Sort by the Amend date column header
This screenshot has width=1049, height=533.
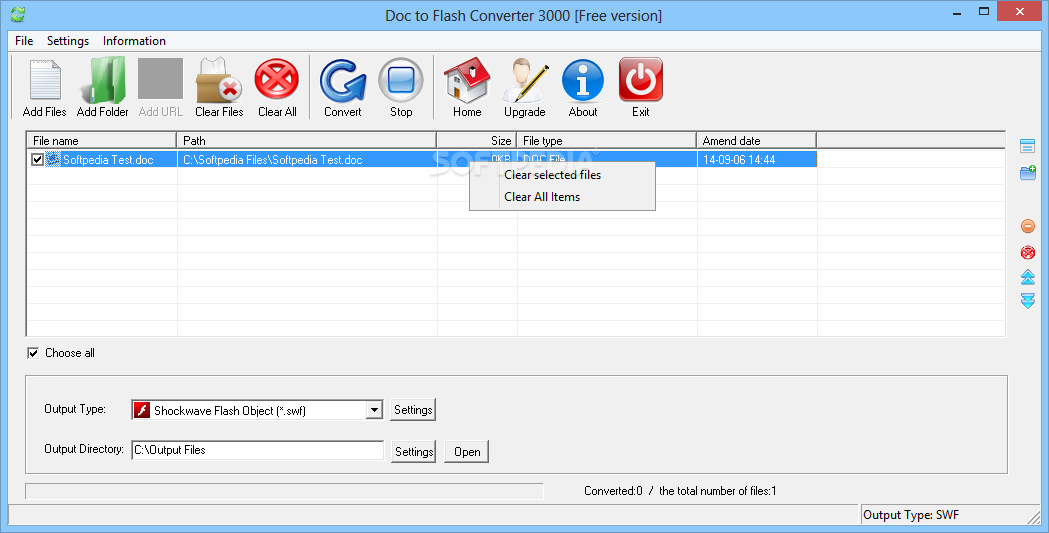(x=756, y=140)
